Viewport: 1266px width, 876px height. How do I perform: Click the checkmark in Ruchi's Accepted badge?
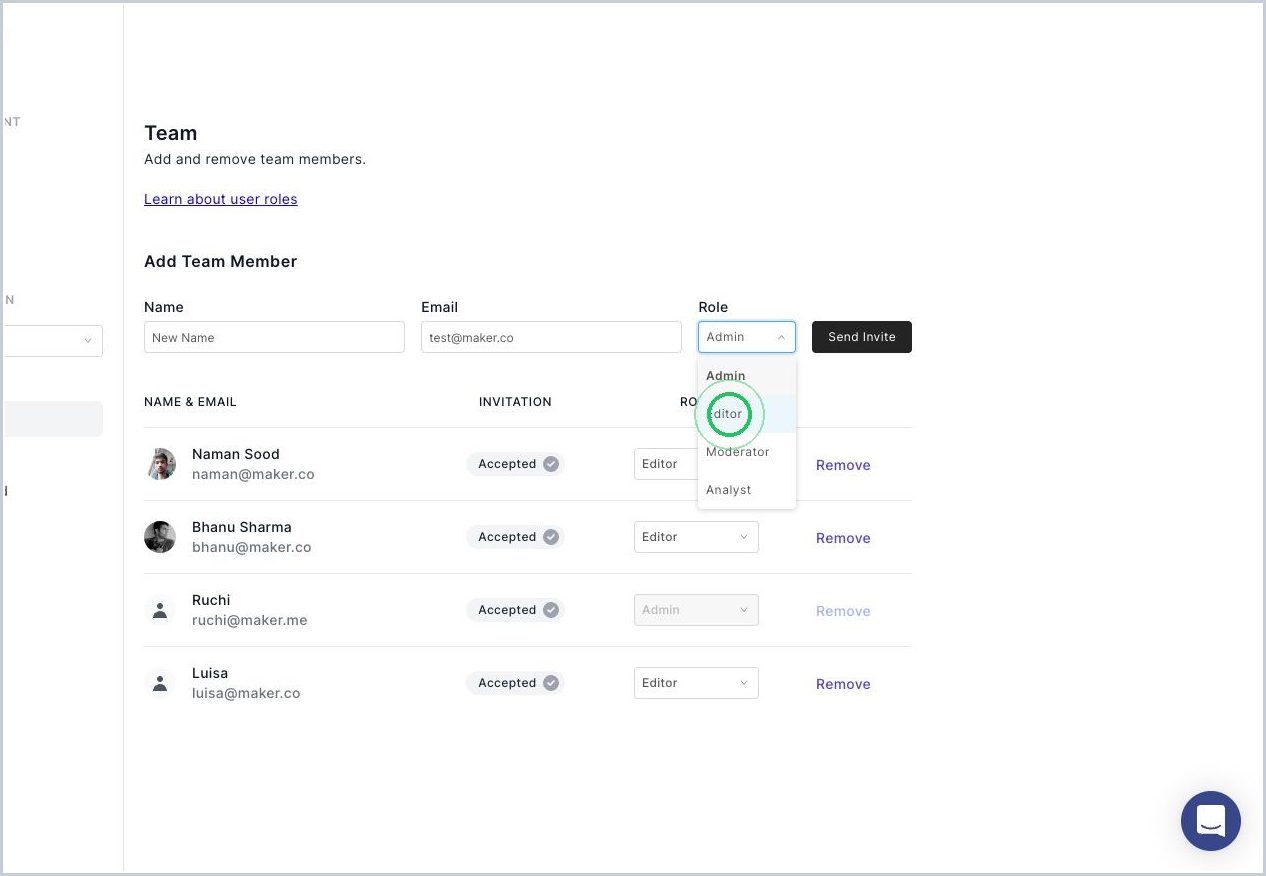pyautogui.click(x=551, y=610)
